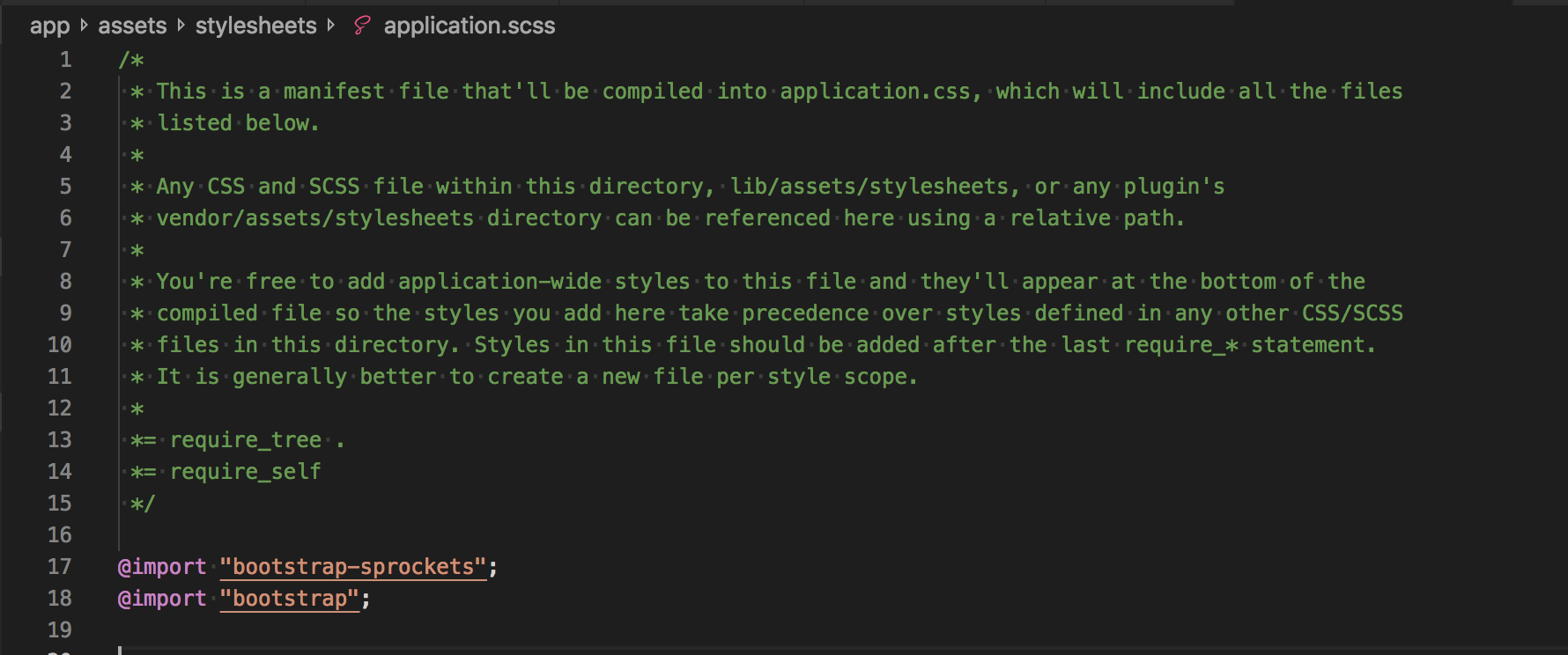1568x655 pixels.
Task: Place cursor on "require_tree" directive
Action: click(246, 440)
